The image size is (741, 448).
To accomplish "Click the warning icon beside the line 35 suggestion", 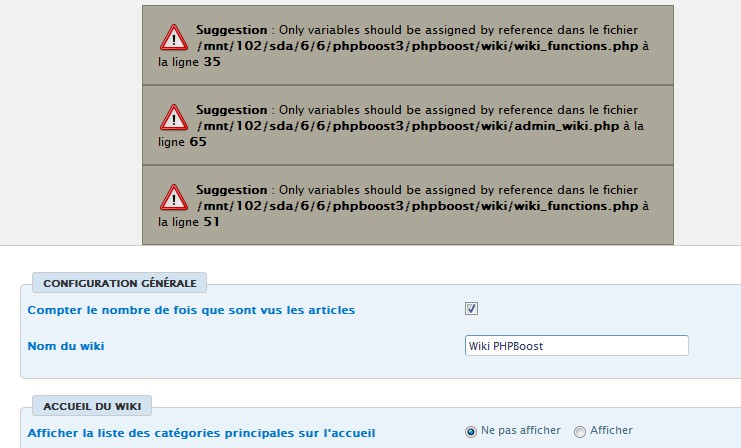I will [x=174, y=37].
